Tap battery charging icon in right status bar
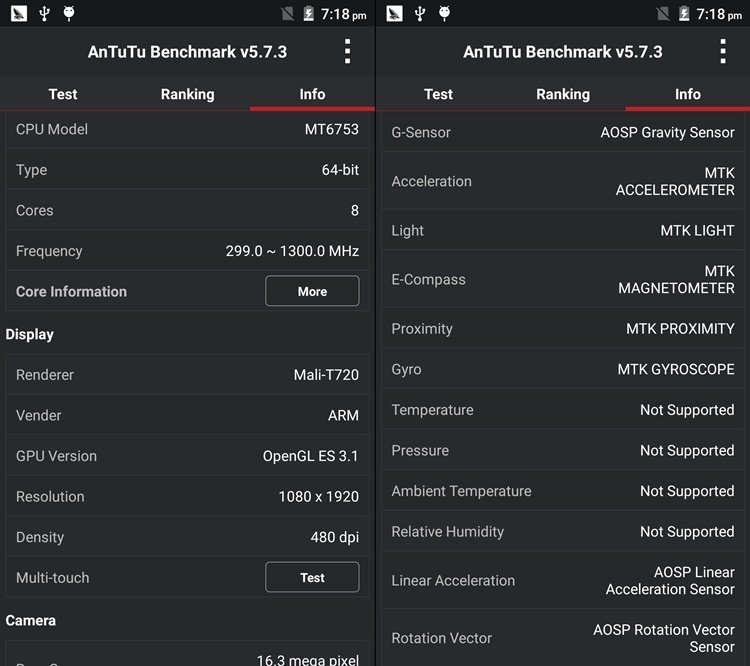The width and height of the screenshot is (750, 666). 684,13
